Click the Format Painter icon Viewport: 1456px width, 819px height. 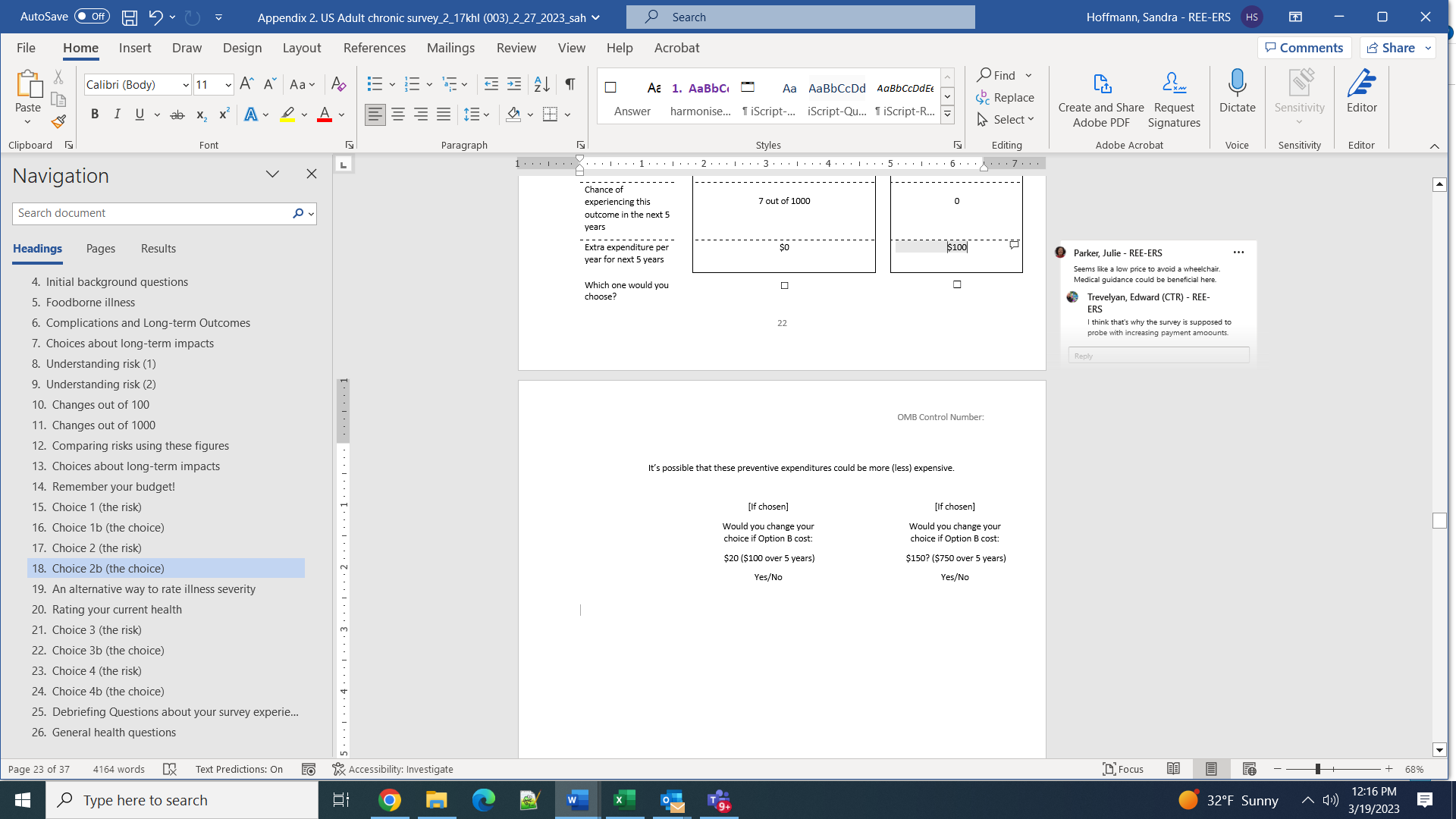click(x=58, y=121)
